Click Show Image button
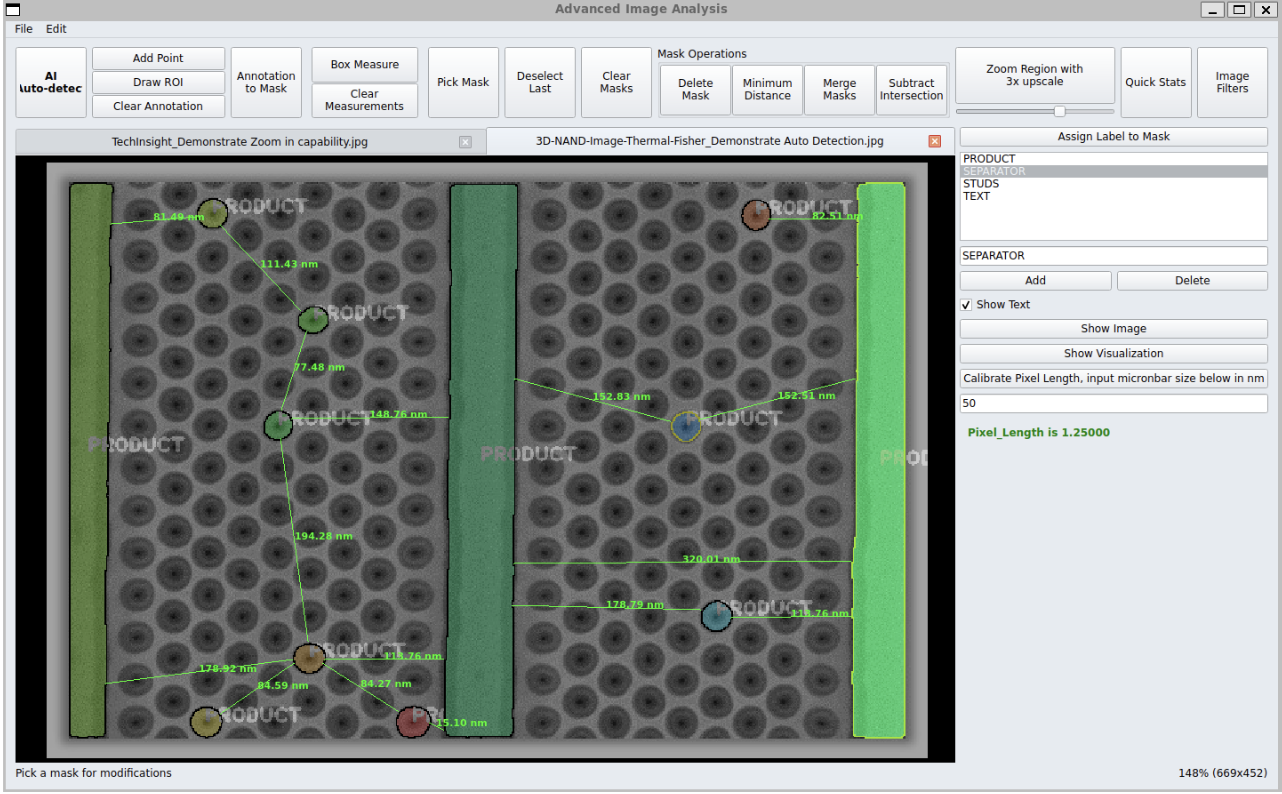 click(x=1114, y=328)
